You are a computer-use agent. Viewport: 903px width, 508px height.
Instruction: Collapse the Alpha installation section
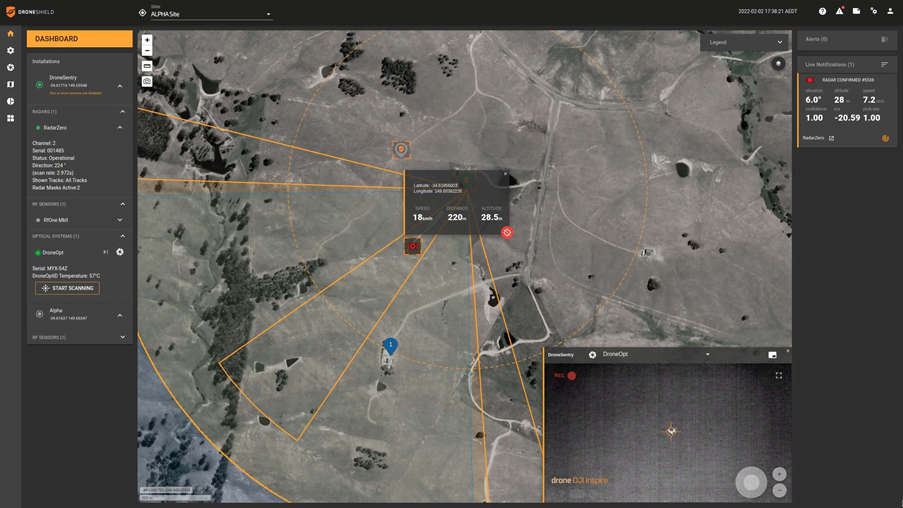tap(120, 315)
